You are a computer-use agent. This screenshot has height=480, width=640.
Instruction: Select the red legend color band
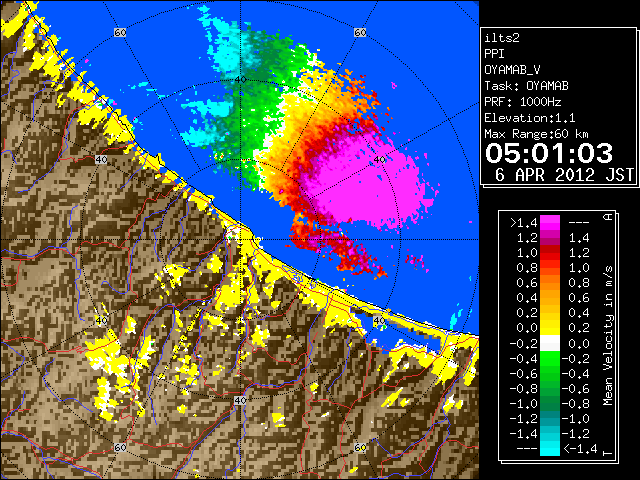click(x=550, y=253)
